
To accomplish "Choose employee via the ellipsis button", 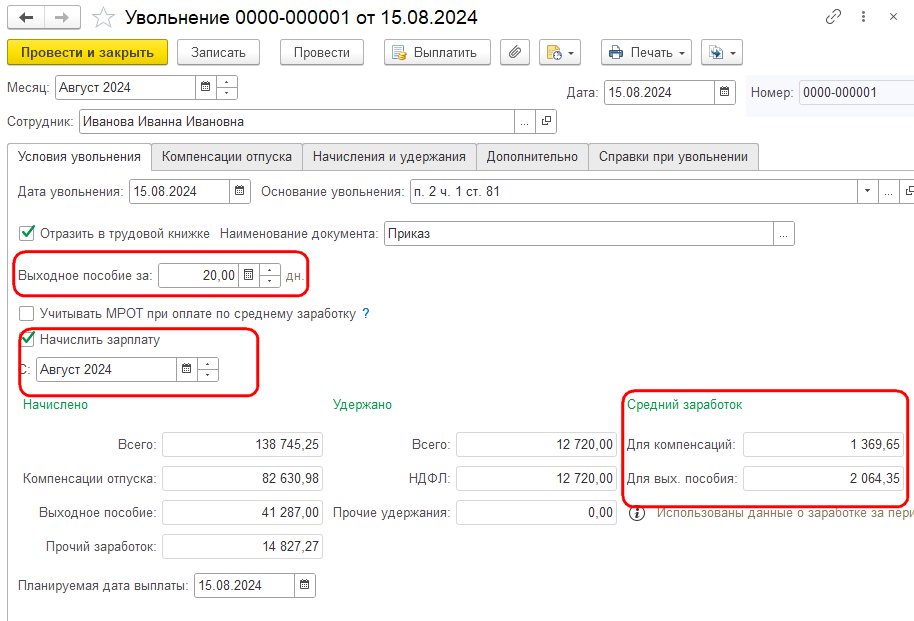I will pos(525,121).
